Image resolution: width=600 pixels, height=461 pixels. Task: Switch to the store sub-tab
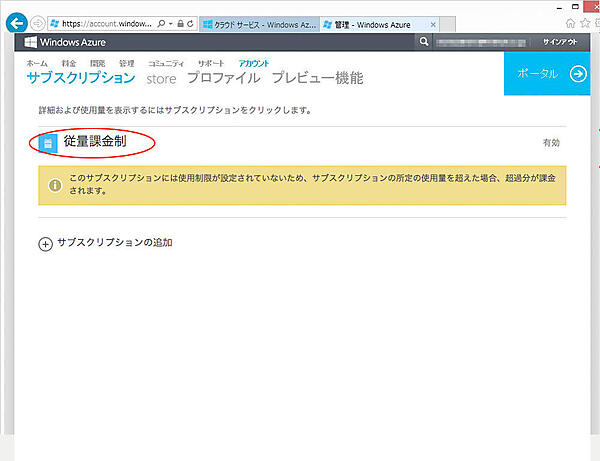tap(161, 79)
